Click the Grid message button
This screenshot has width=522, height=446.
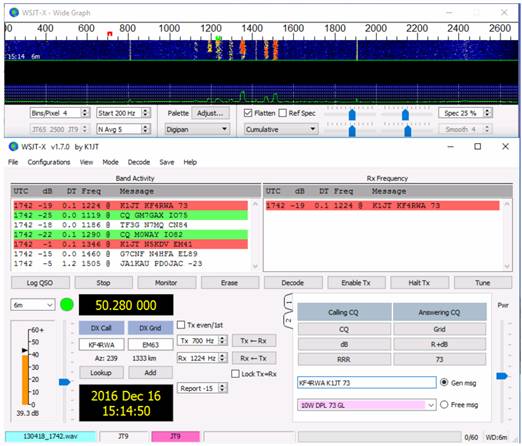click(x=439, y=329)
